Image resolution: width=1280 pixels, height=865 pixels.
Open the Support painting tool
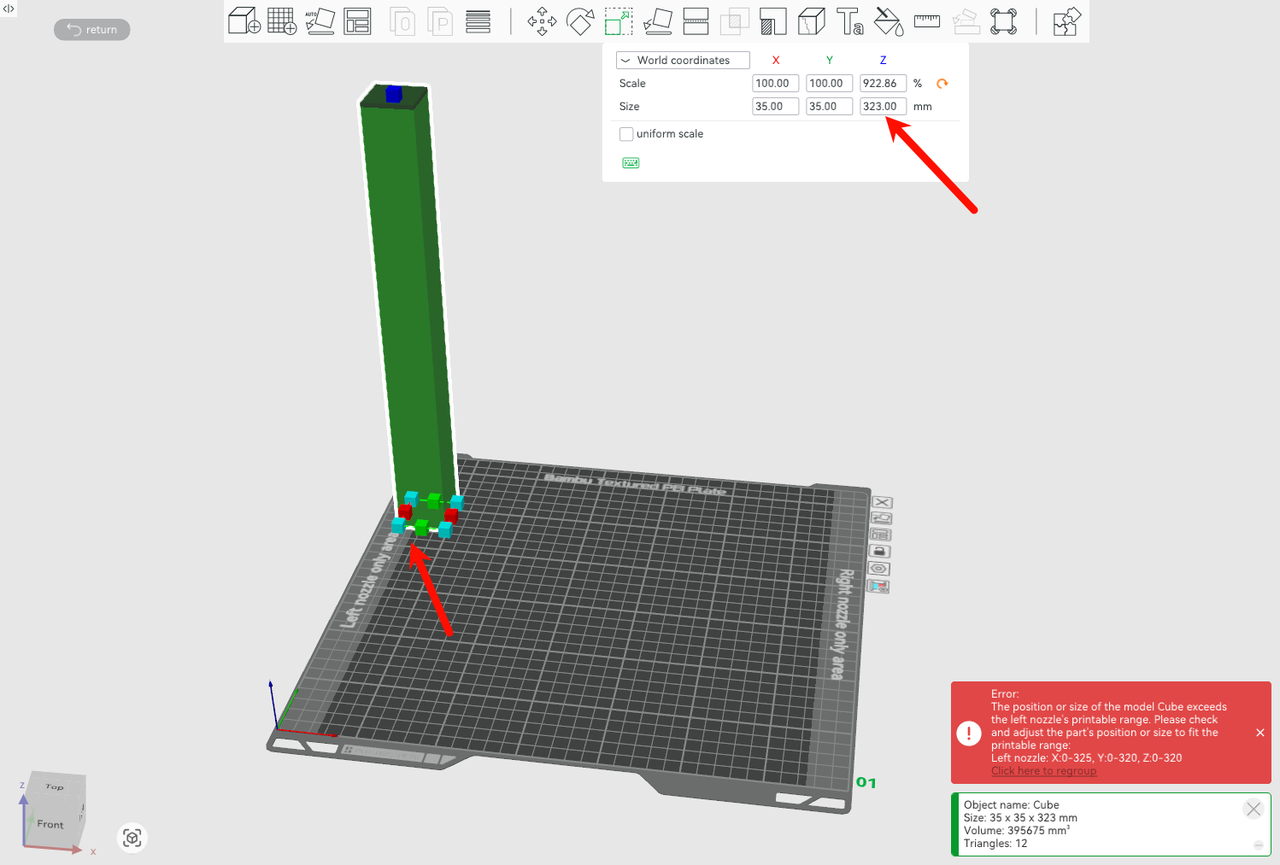tap(773, 21)
